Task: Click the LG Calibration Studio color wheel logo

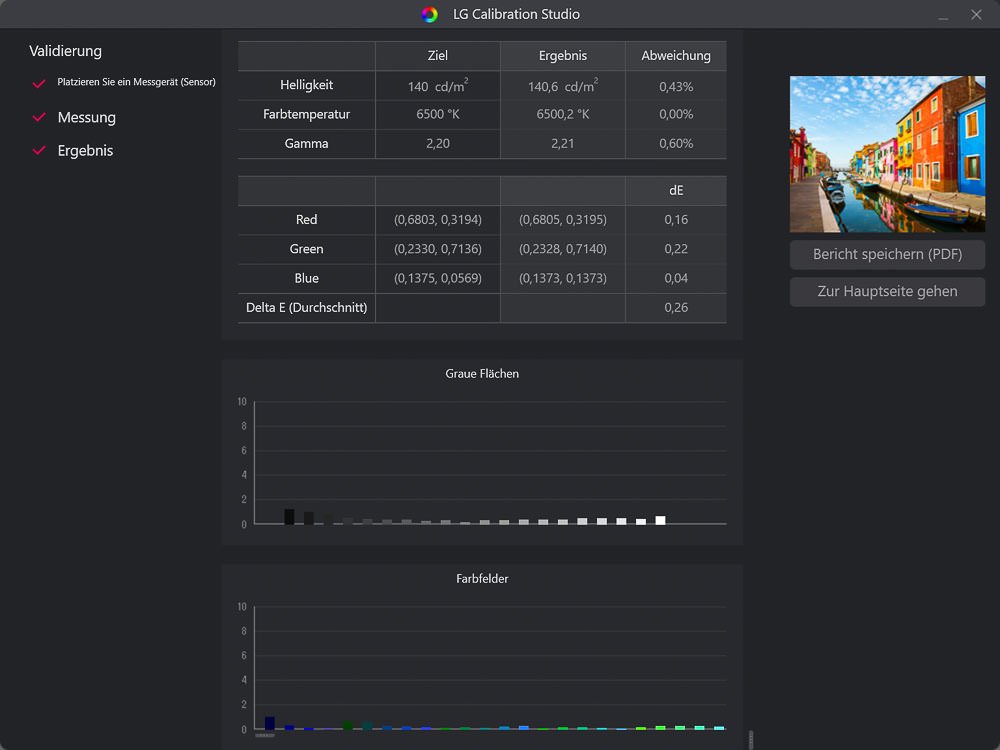Action: point(429,14)
